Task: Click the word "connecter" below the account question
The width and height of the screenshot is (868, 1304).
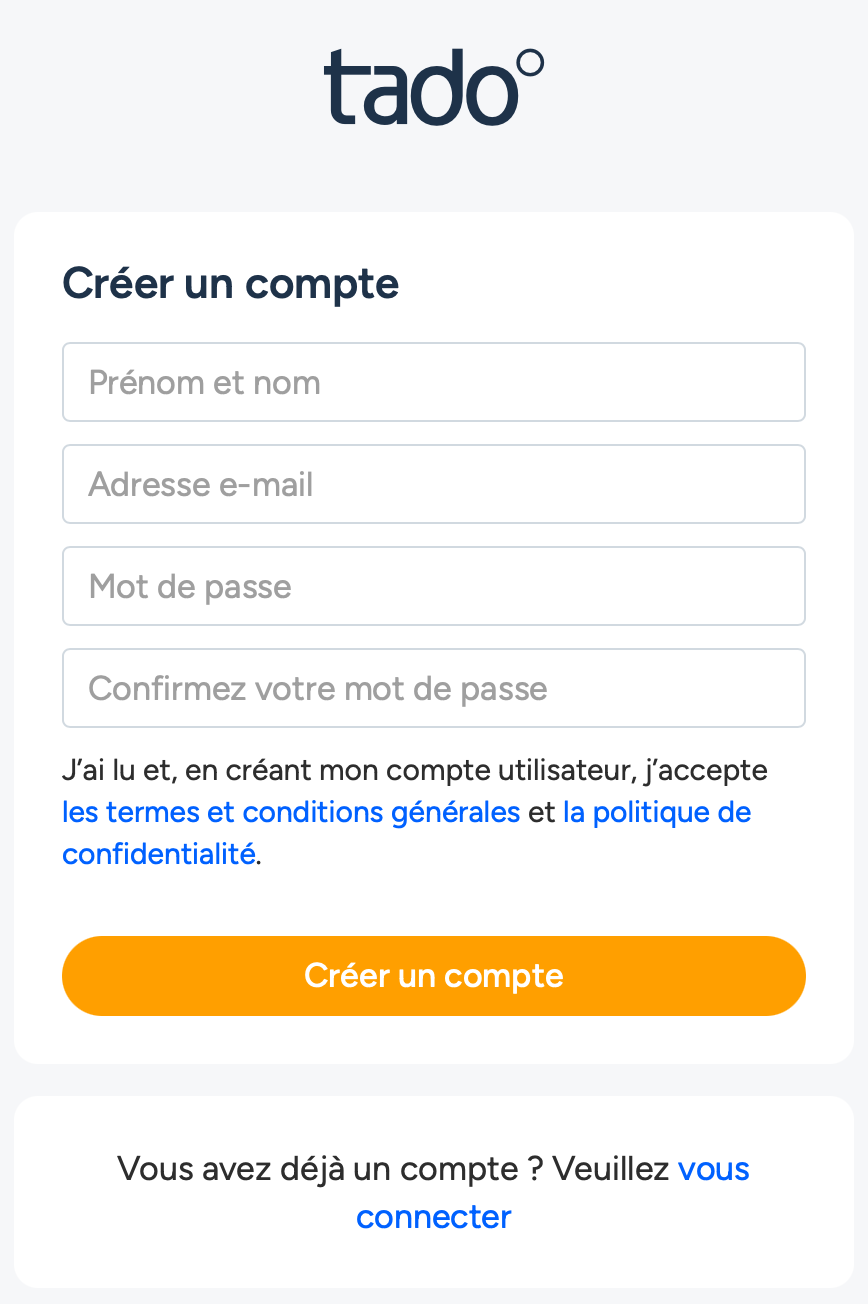Action: tap(434, 1216)
